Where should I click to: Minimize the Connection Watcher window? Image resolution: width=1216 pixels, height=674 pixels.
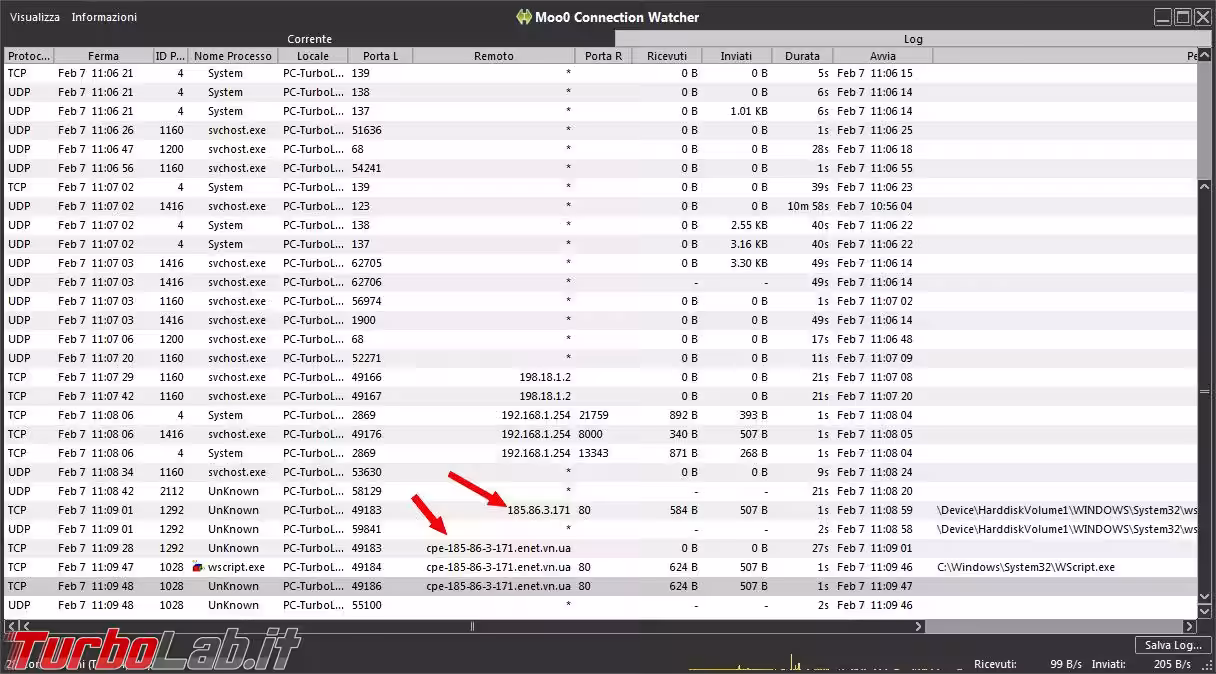click(x=1163, y=17)
